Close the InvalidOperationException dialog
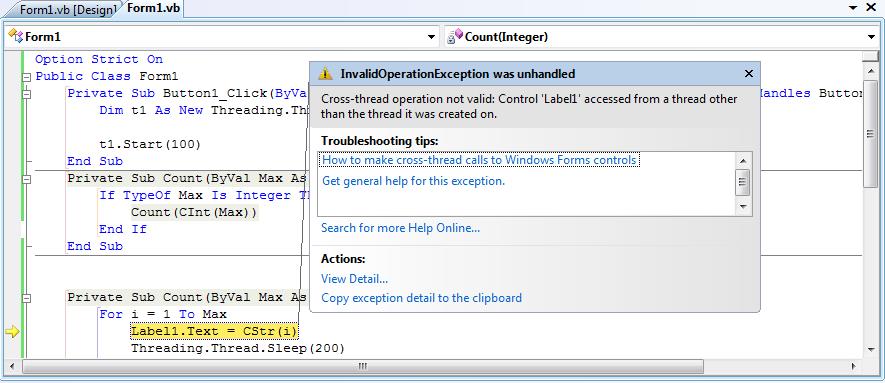 tap(749, 74)
